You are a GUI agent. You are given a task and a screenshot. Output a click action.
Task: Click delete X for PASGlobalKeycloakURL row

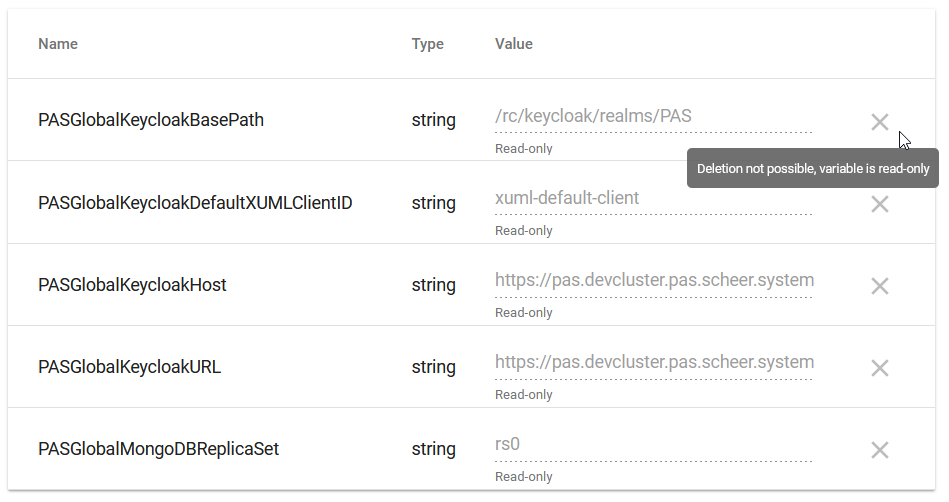[879, 368]
